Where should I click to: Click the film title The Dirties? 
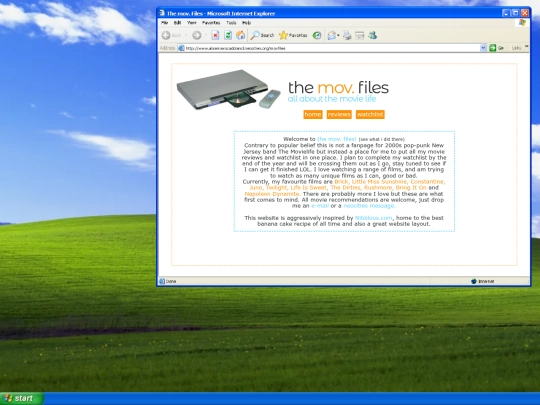[x=345, y=187]
